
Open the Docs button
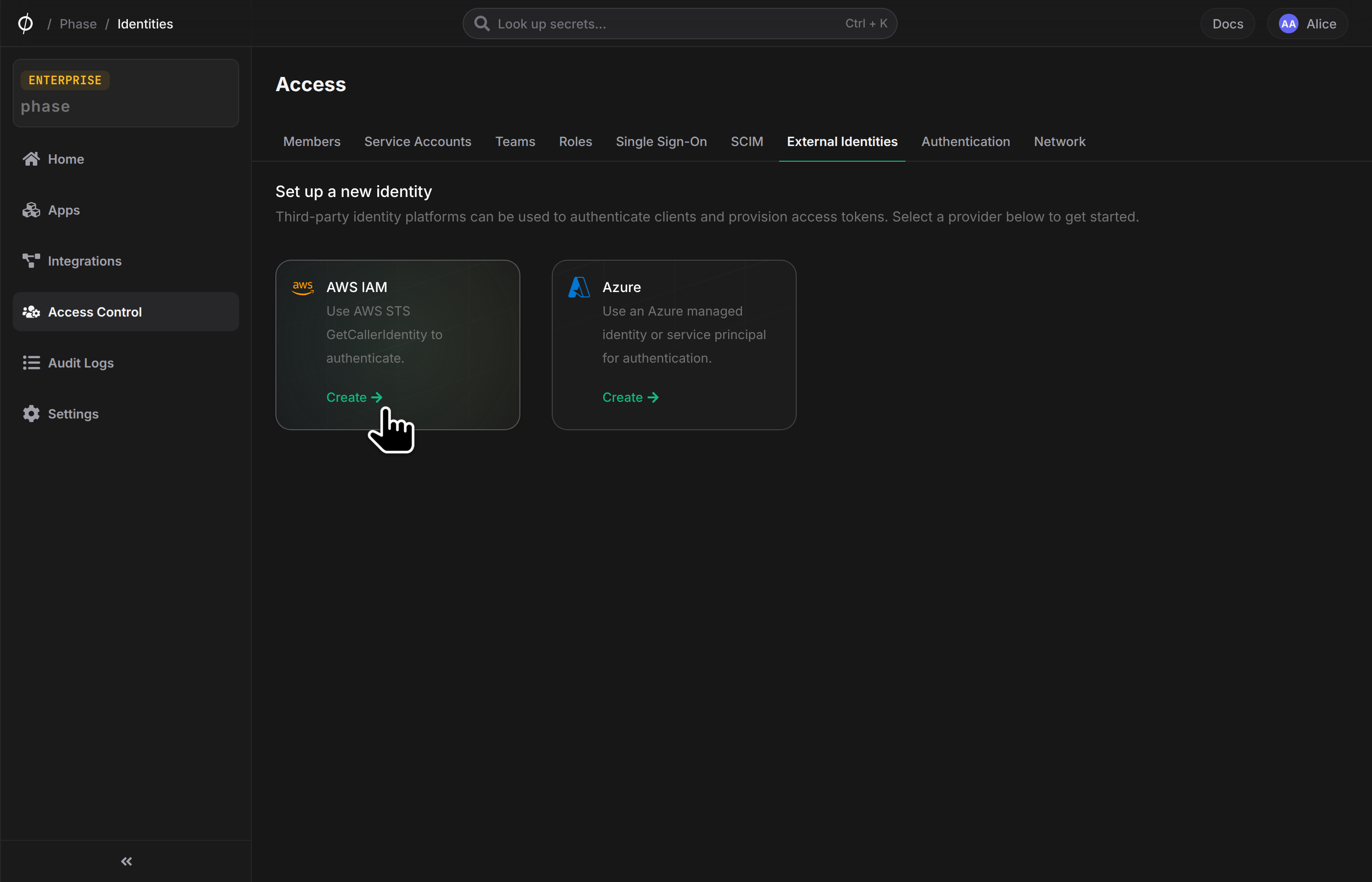(1228, 24)
